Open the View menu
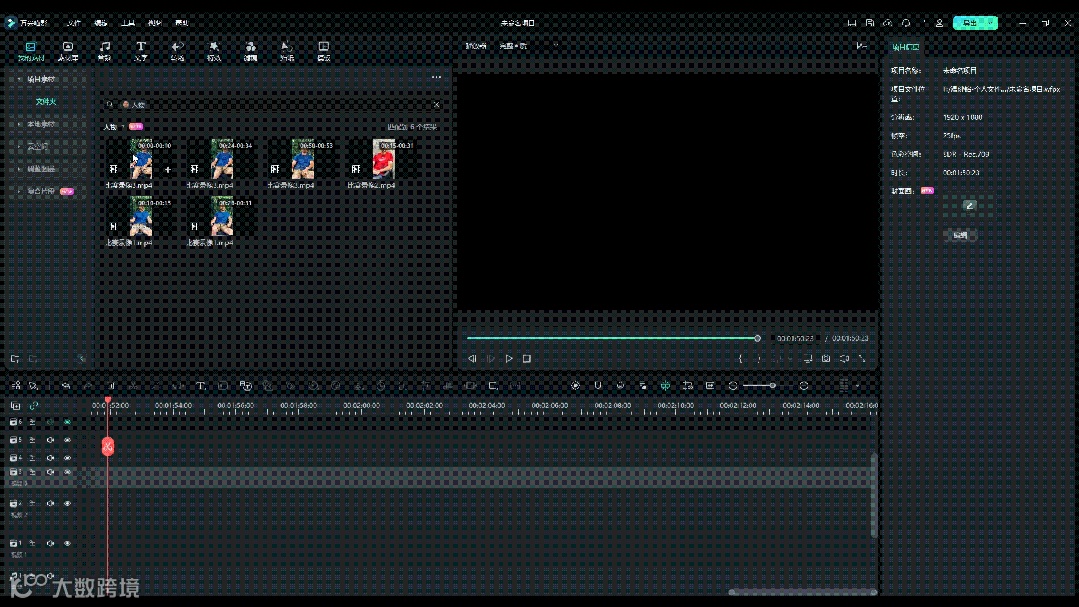 (x=155, y=23)
